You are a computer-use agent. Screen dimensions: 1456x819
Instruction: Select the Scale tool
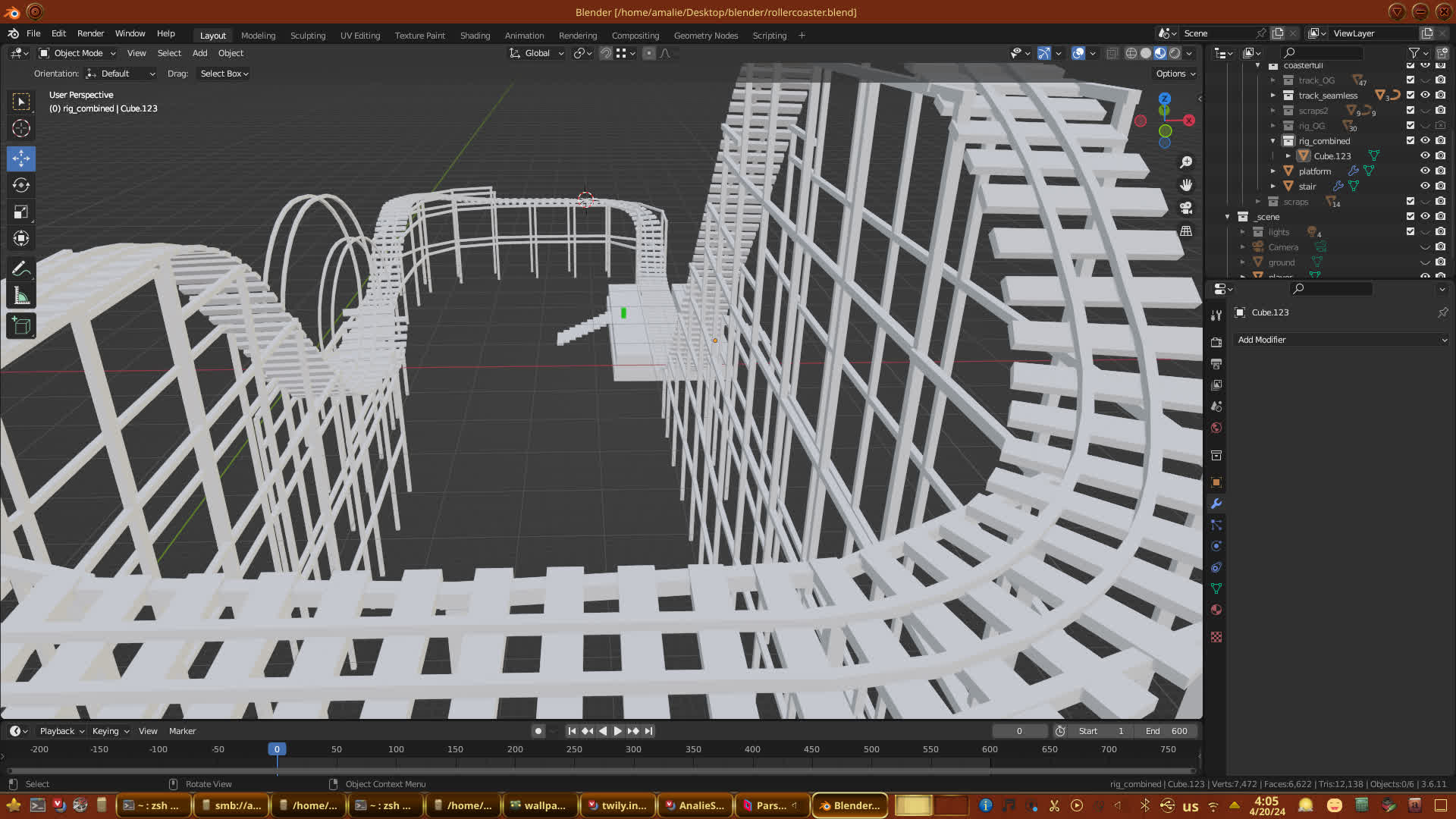coord(21,212)
